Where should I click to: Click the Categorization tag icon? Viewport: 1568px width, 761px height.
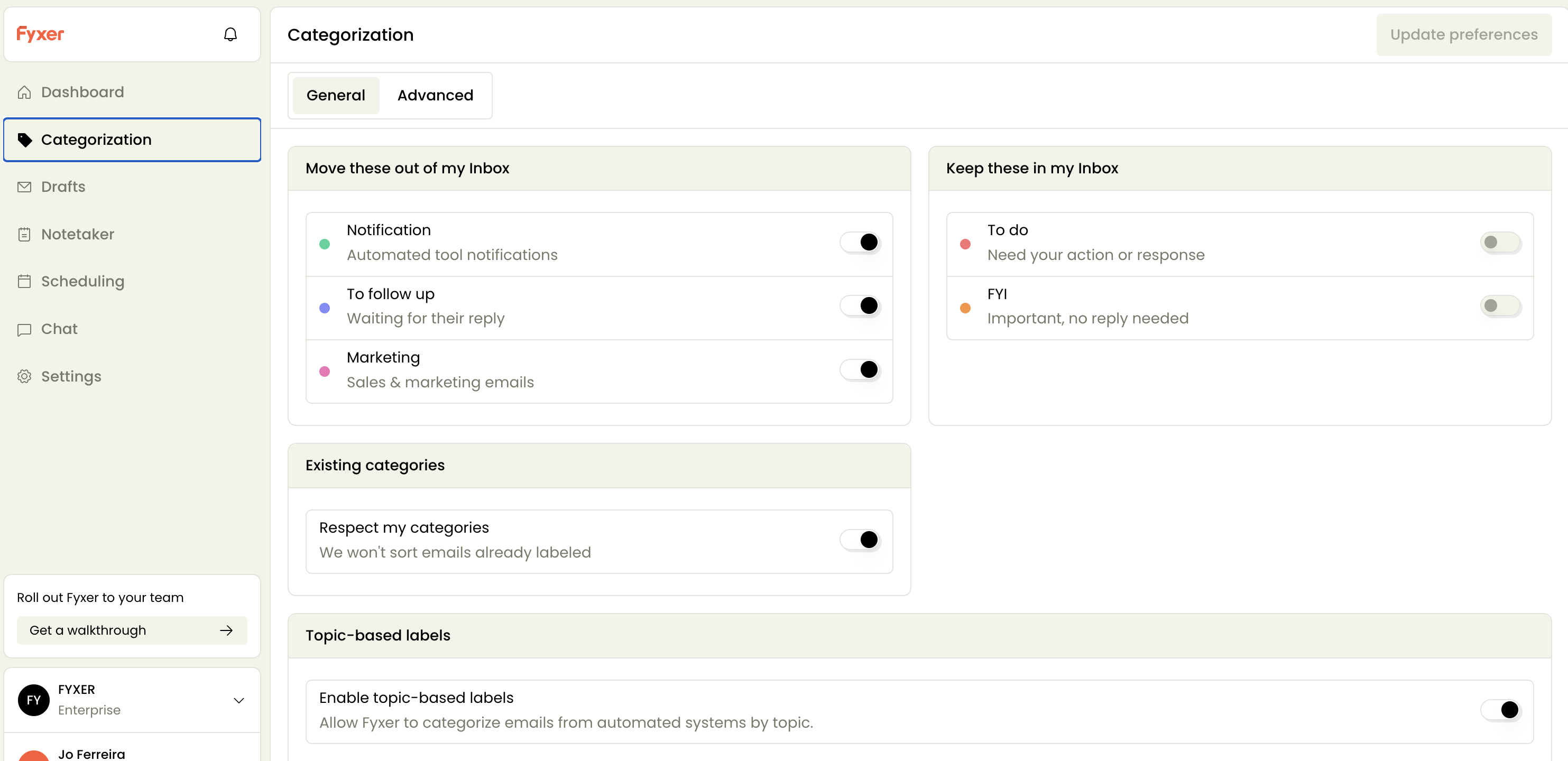24,140
